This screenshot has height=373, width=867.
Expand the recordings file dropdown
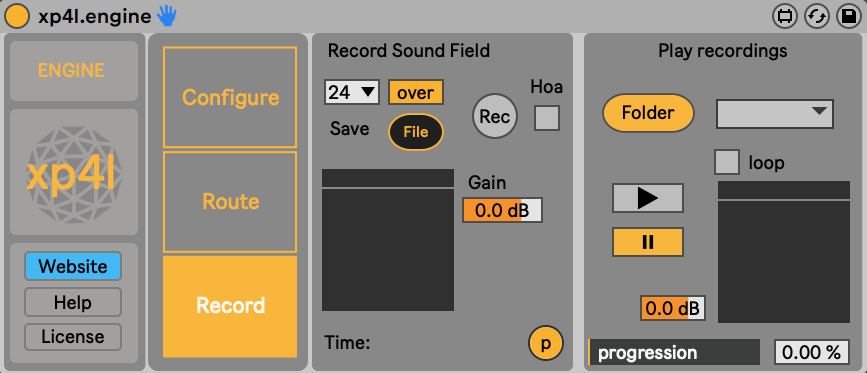pyautogui.click(x=775, y=114)
